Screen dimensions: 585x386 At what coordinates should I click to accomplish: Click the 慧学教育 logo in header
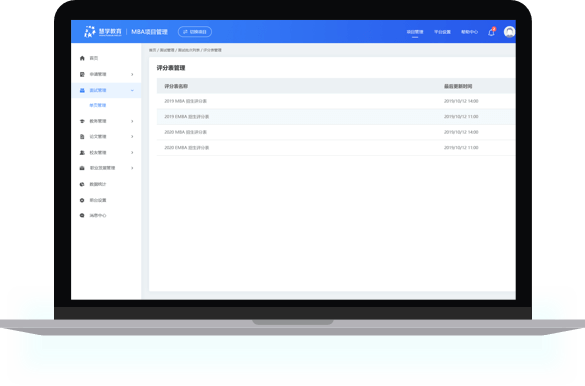coord(103,32)
